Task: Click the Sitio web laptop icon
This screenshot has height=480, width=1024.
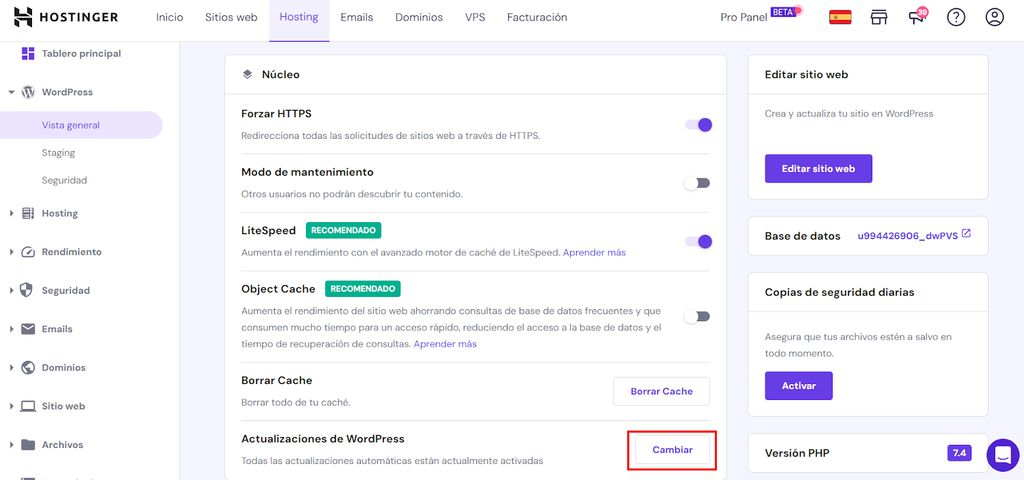Action: pyautogui.click(x=28, y=406)
